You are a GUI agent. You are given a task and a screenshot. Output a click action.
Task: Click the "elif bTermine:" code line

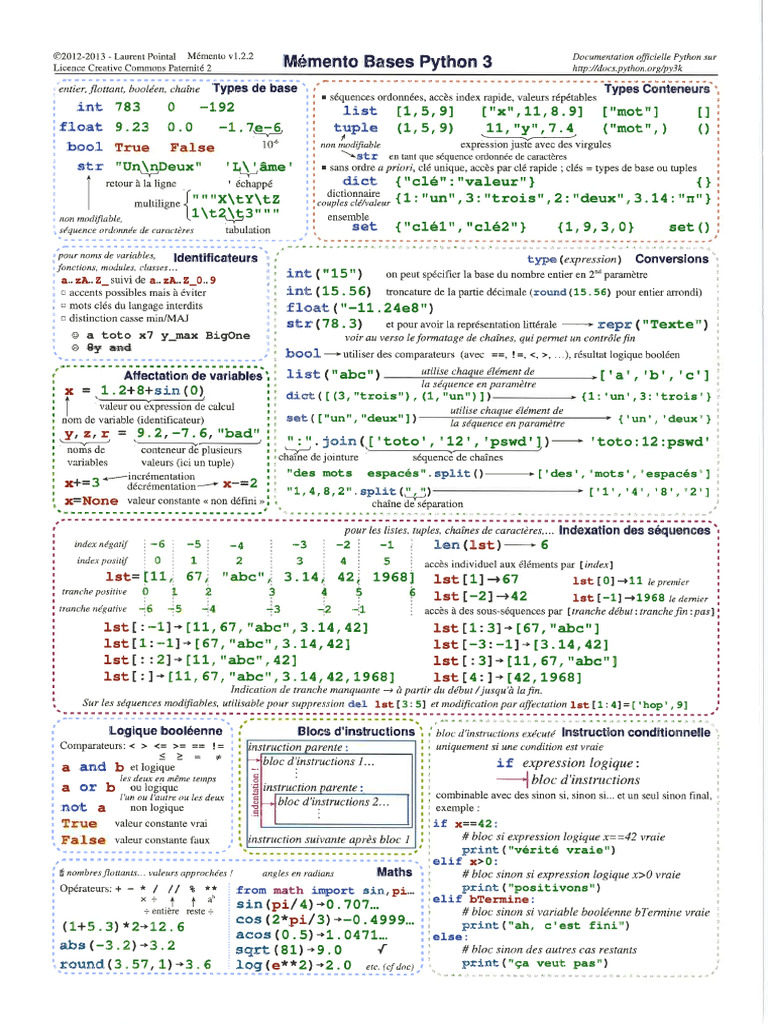click(x=484, y=899)
